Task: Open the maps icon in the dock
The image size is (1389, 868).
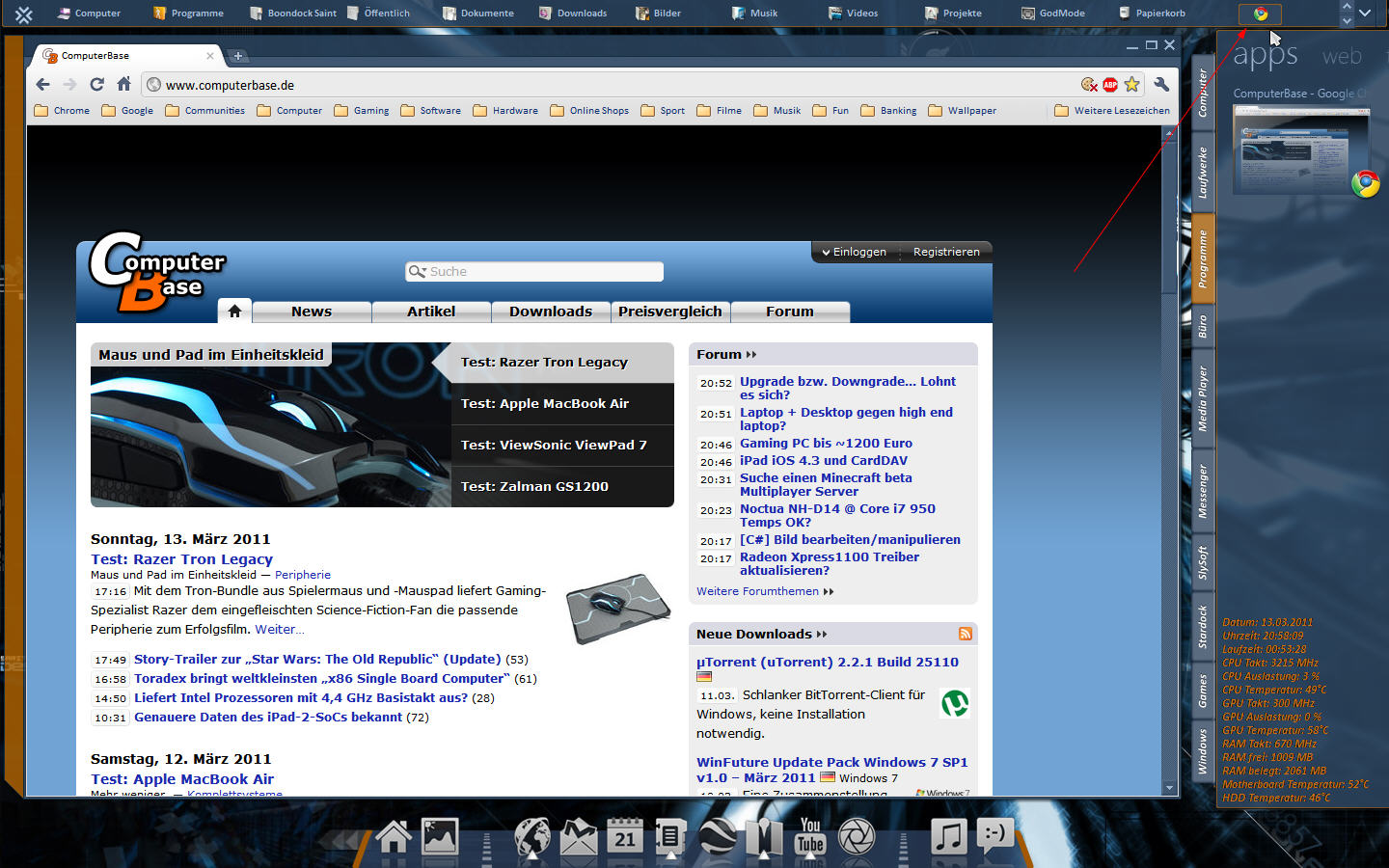Action: [x=764, y=836]
